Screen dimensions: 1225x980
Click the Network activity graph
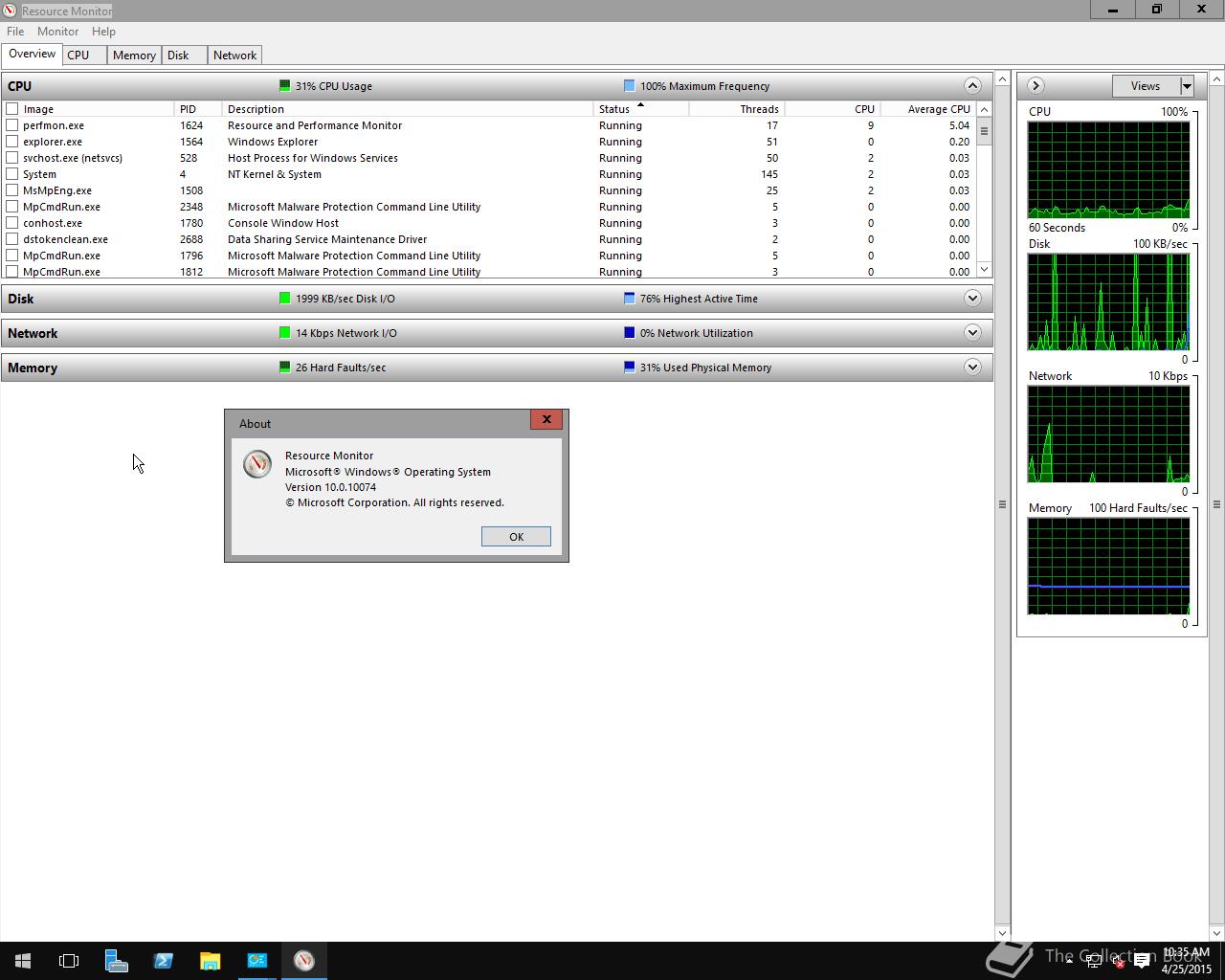coord(1108,434)
